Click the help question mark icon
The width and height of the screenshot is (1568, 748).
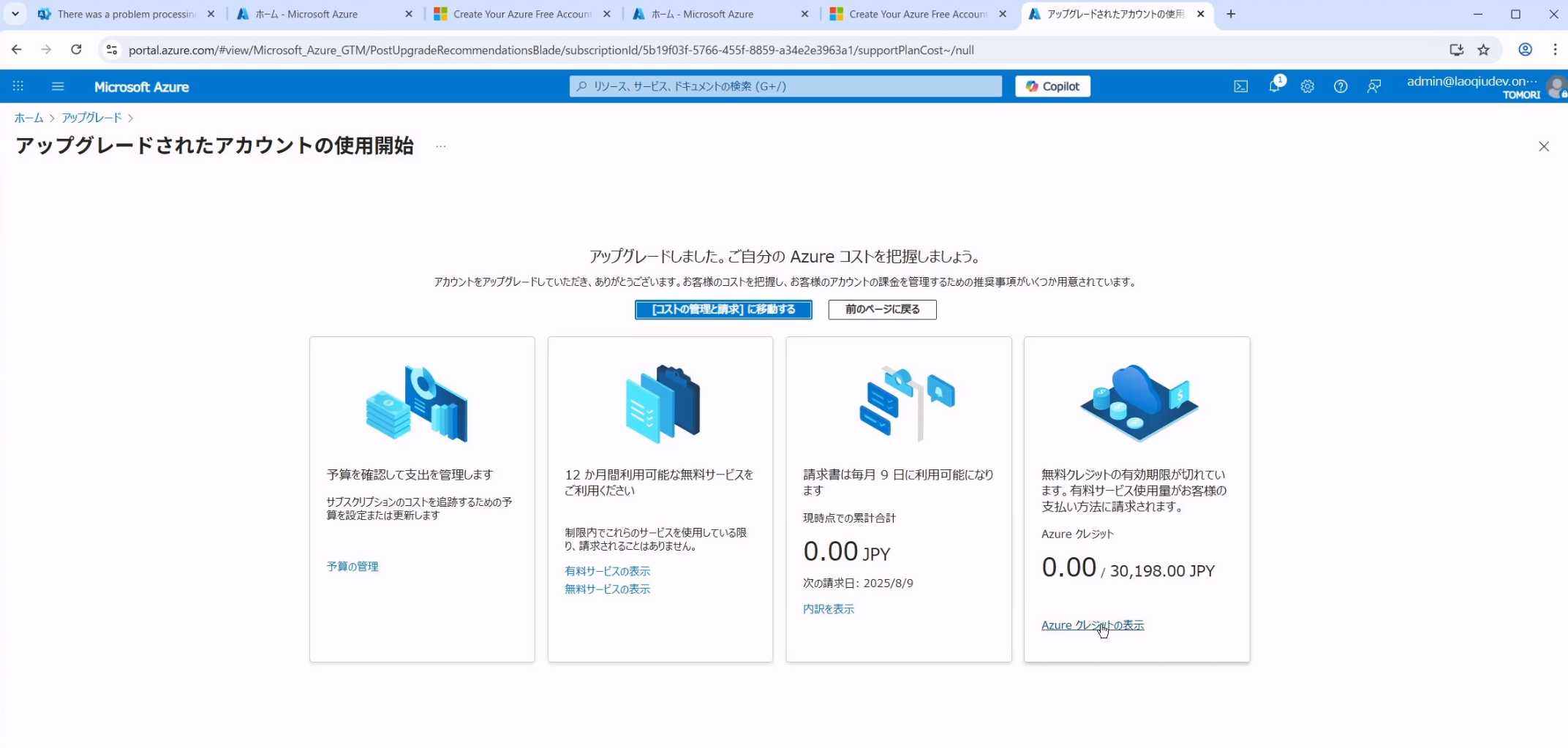coord(1340,86)
